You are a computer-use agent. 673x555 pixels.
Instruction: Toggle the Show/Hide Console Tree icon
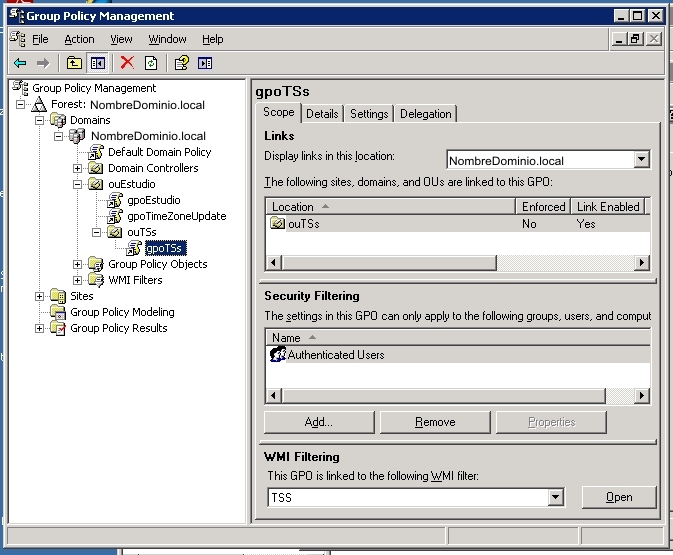(x=97, y=63)
